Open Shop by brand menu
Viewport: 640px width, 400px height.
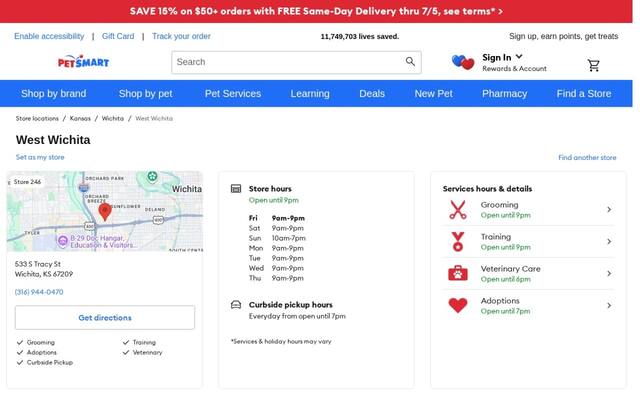pos(53,93)
